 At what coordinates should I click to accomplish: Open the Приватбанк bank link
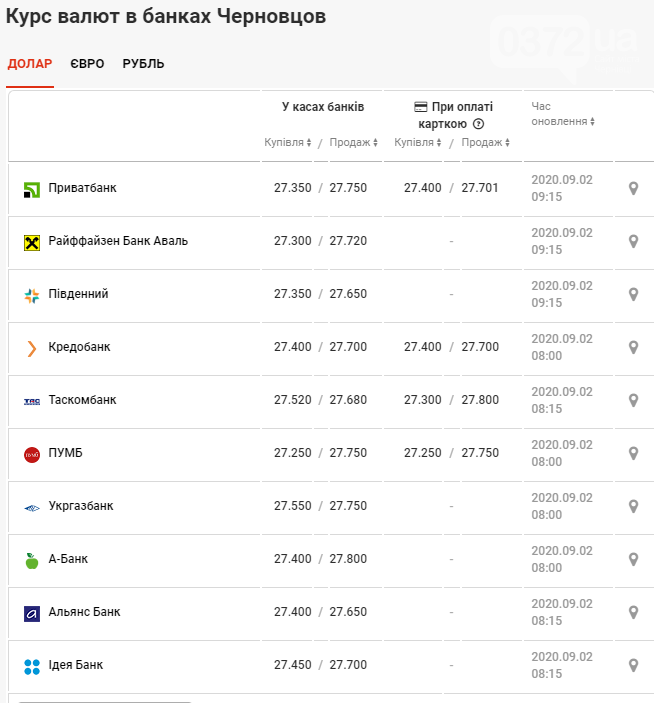82,188
